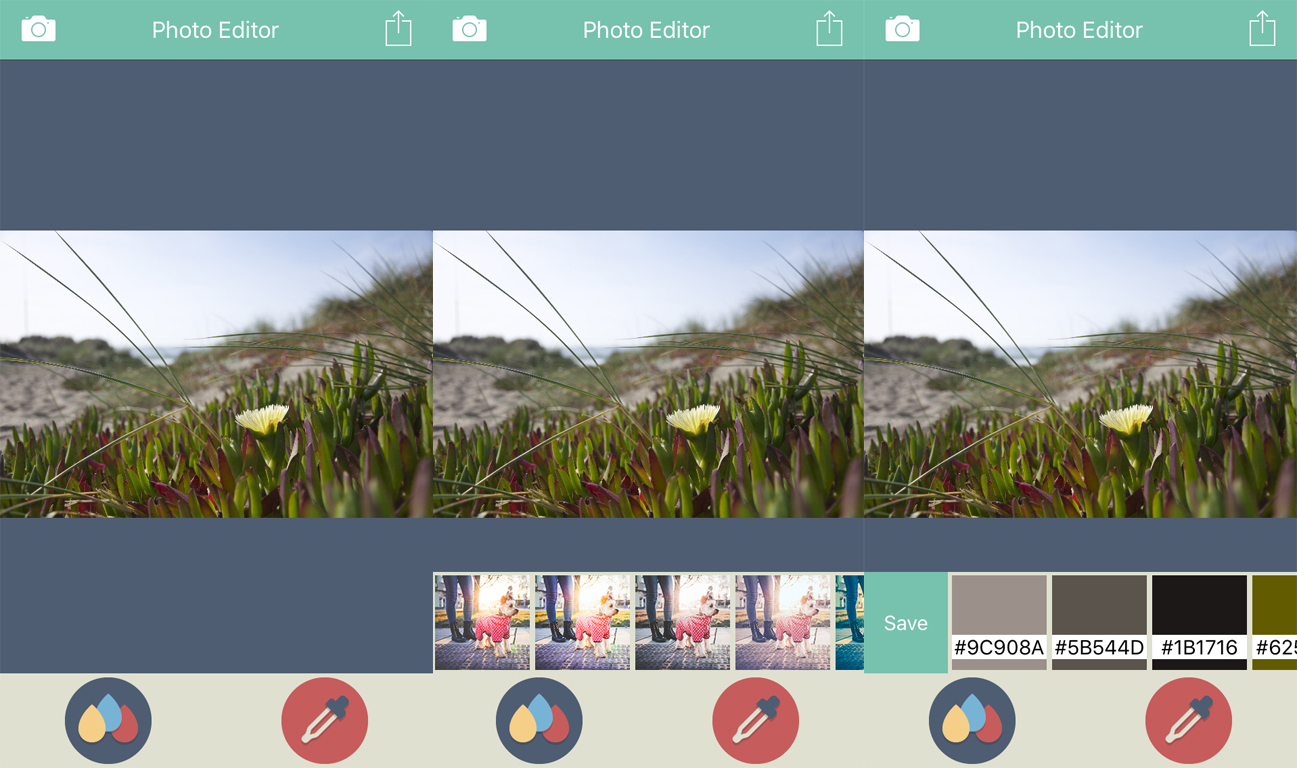Tap eyedropper button in middle screen

click(756, 720)
